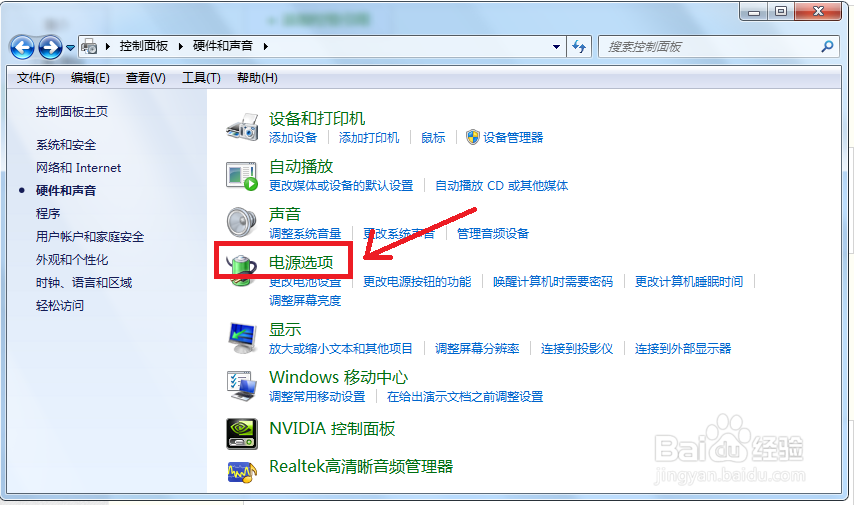
Task: Click 连接到外部显示器 link
Action: (x=683, y=349)
